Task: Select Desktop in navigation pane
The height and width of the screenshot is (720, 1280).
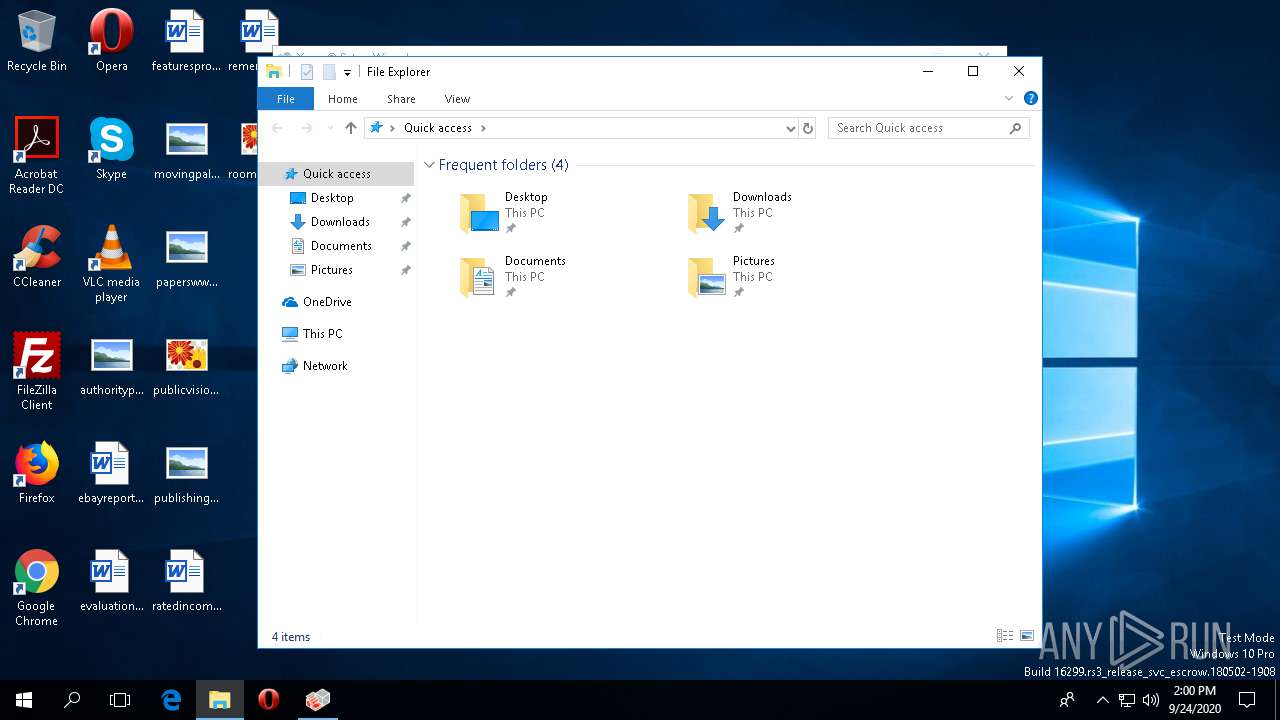Action: tap(332, 198)
